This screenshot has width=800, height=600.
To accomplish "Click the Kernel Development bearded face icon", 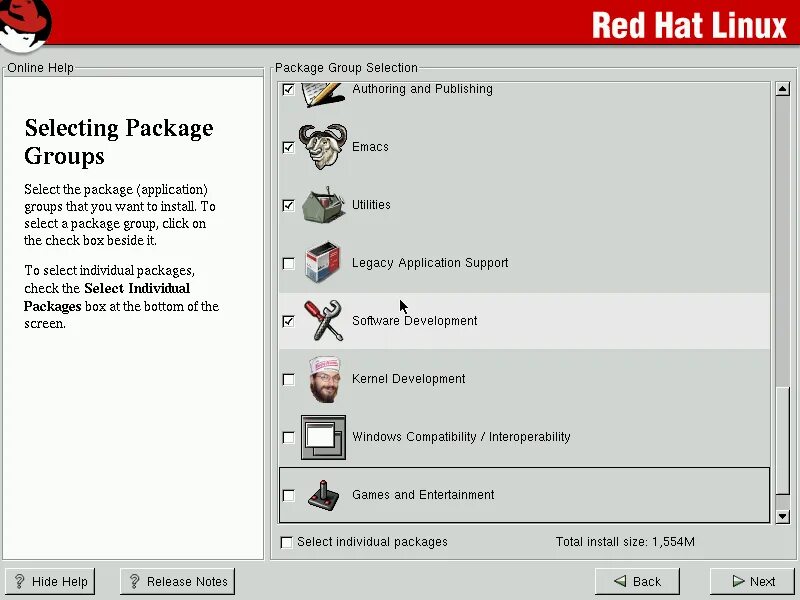I will pos(324,379).
